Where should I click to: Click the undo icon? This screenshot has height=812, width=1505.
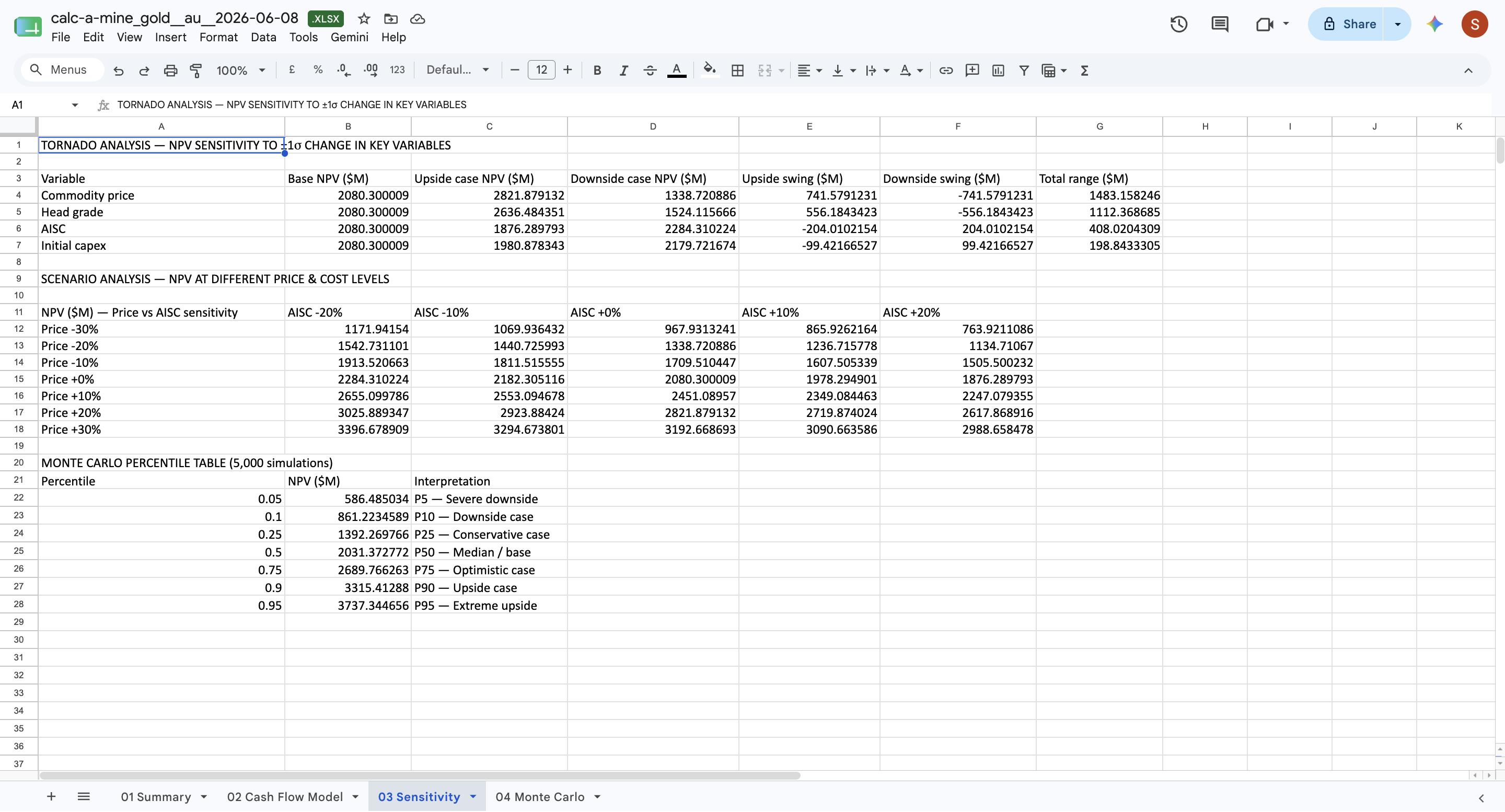coord(119,71)
